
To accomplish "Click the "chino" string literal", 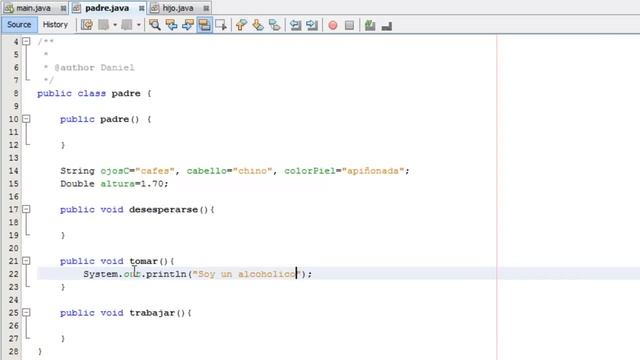I will tap(253, 171).
